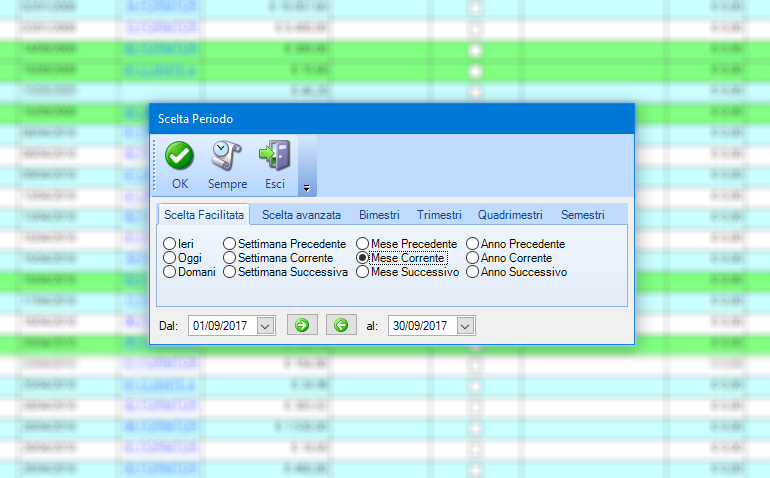This screenshot has height=478, width=770.
Task: Go to the Semestri tab
Action: pyautogui.click(x=583, y=214)
